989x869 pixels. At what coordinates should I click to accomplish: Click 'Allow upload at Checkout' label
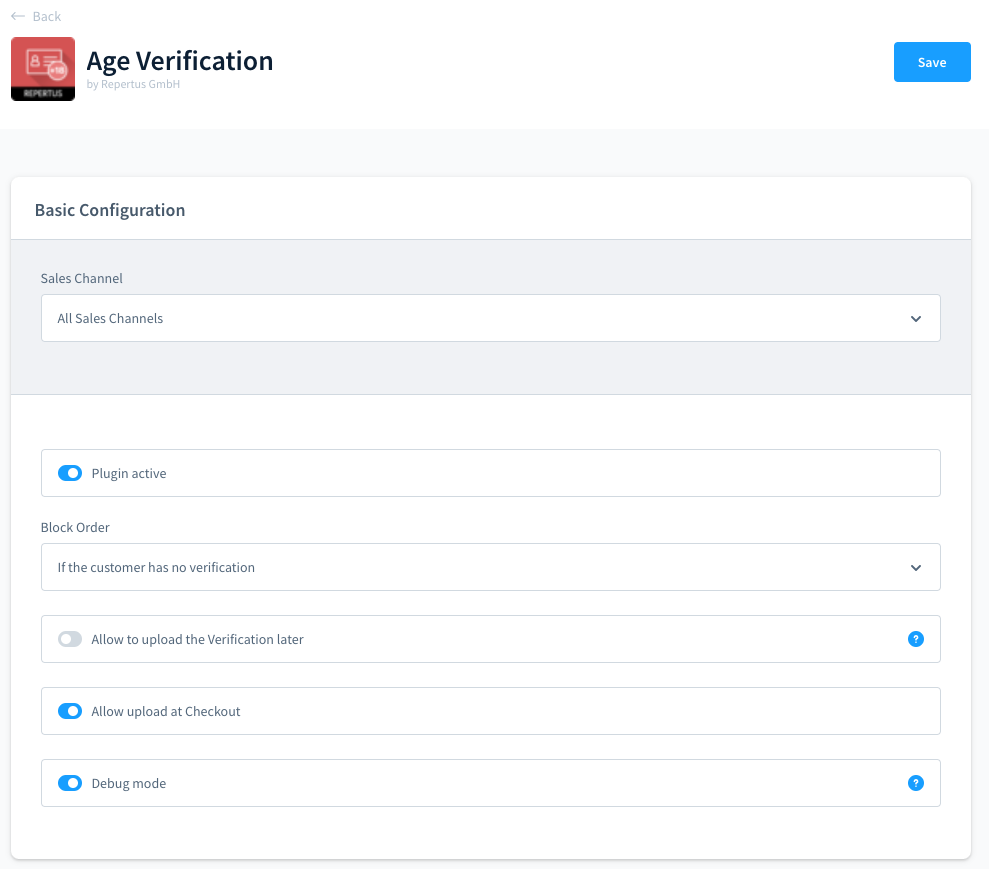click(x=166, y=711)
